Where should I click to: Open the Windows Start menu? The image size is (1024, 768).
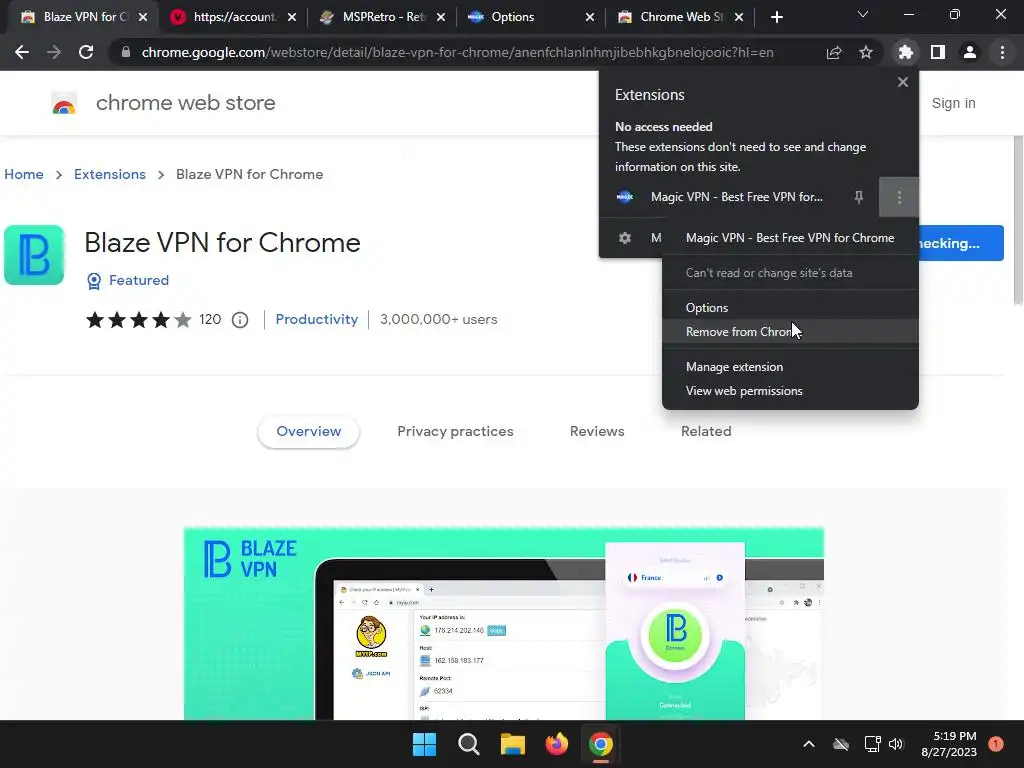coord(424,744)
